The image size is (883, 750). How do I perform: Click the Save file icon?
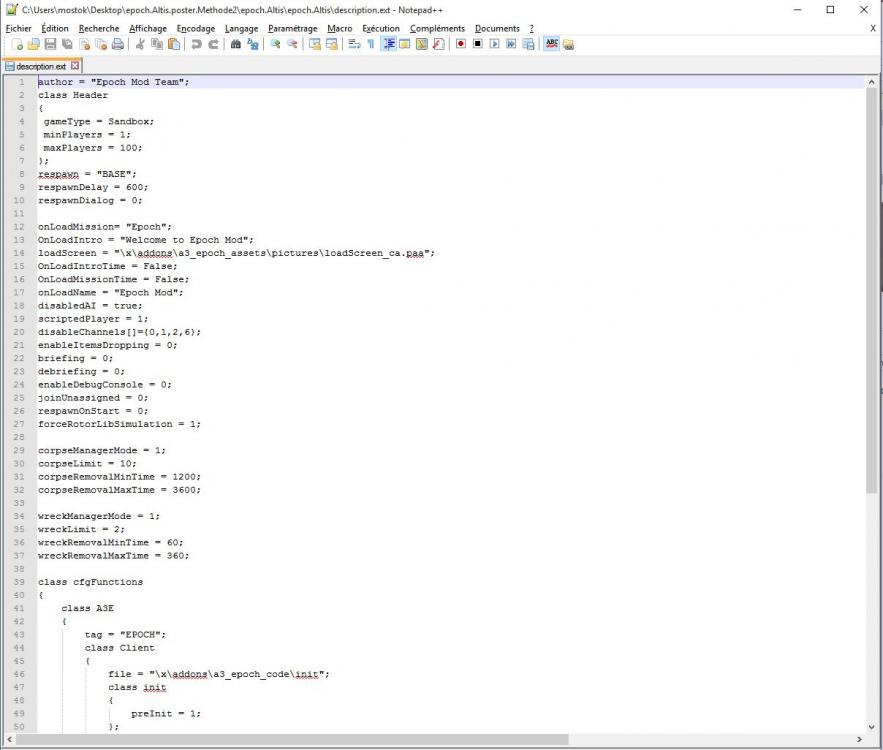pyautogui.click(x=50, y=44)
